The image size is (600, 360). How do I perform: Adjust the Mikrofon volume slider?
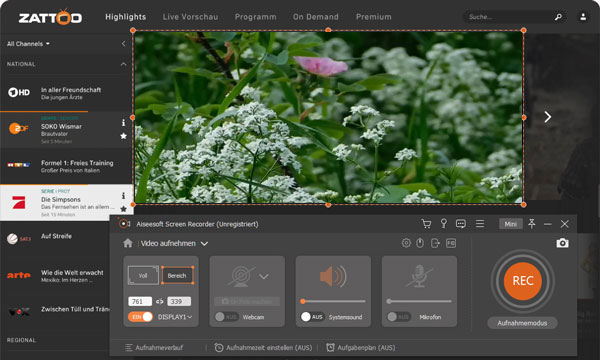(419, 301)
